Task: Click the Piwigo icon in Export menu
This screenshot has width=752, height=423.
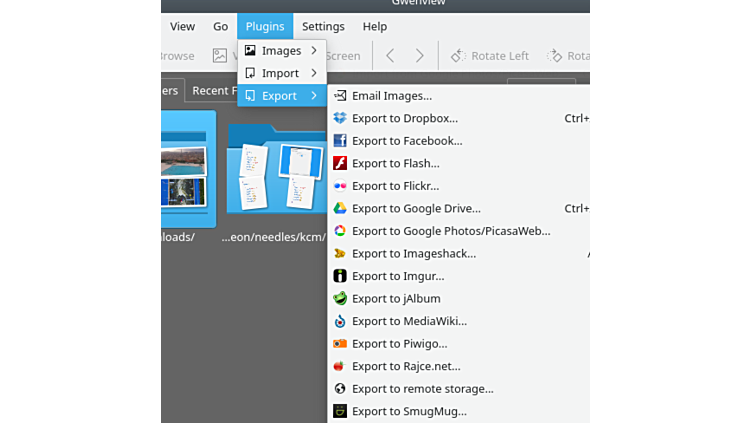Action: [x=340, y=343]
